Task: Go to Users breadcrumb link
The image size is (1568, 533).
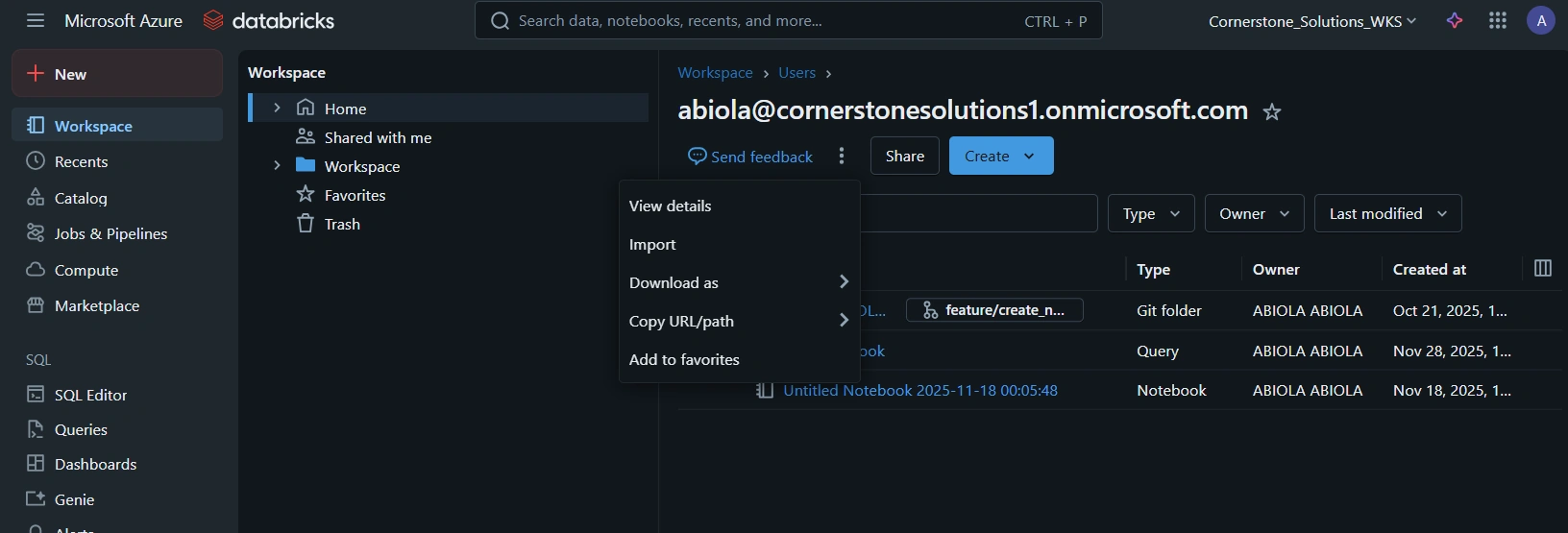Action: click(796, 73)
